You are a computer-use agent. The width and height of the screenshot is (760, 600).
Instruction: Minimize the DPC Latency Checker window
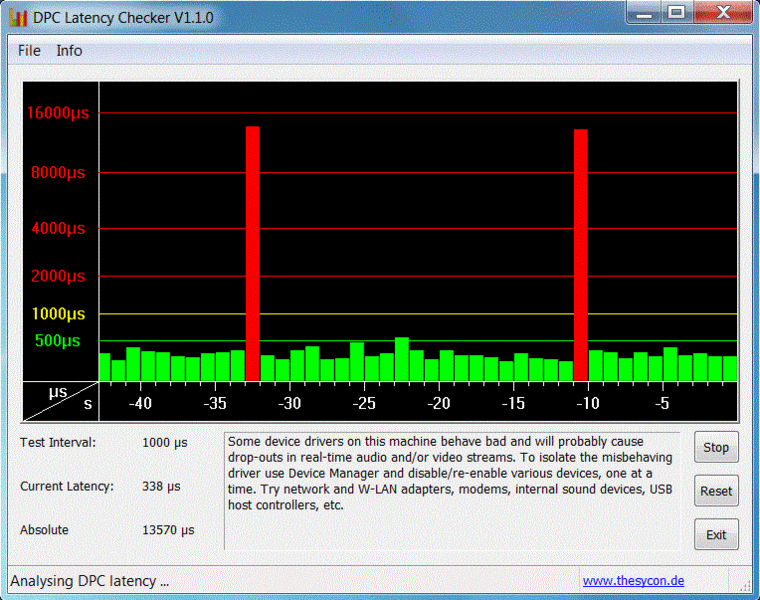click(644, 13)
